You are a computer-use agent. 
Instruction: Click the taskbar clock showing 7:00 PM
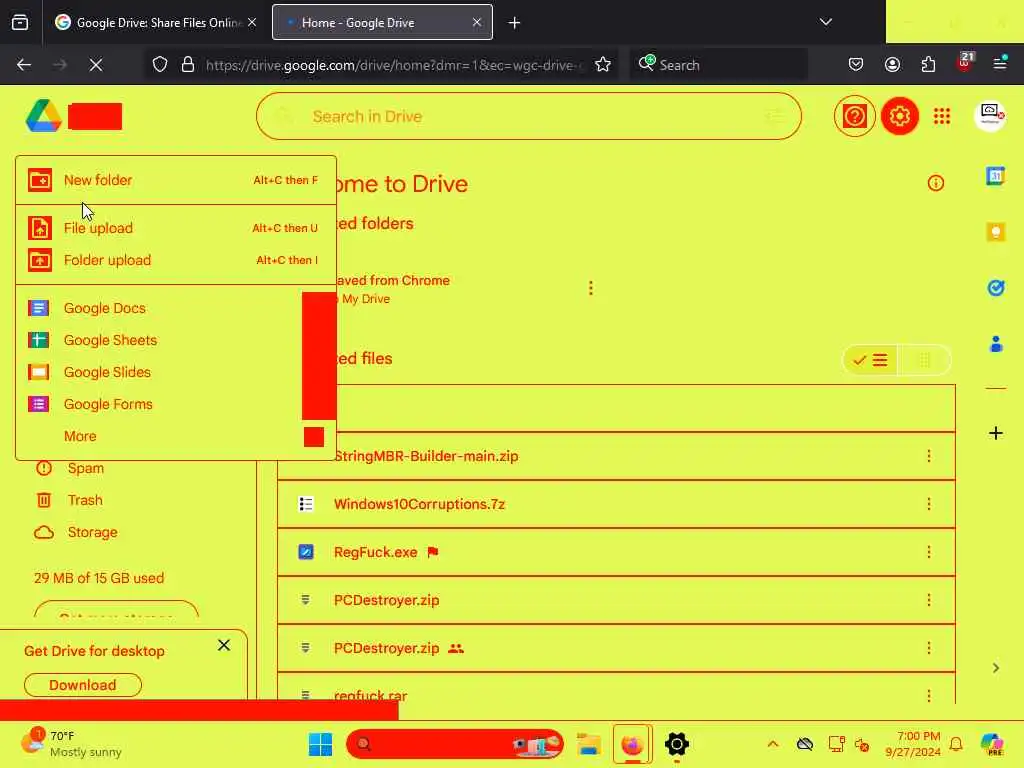[x=912, y=744]
